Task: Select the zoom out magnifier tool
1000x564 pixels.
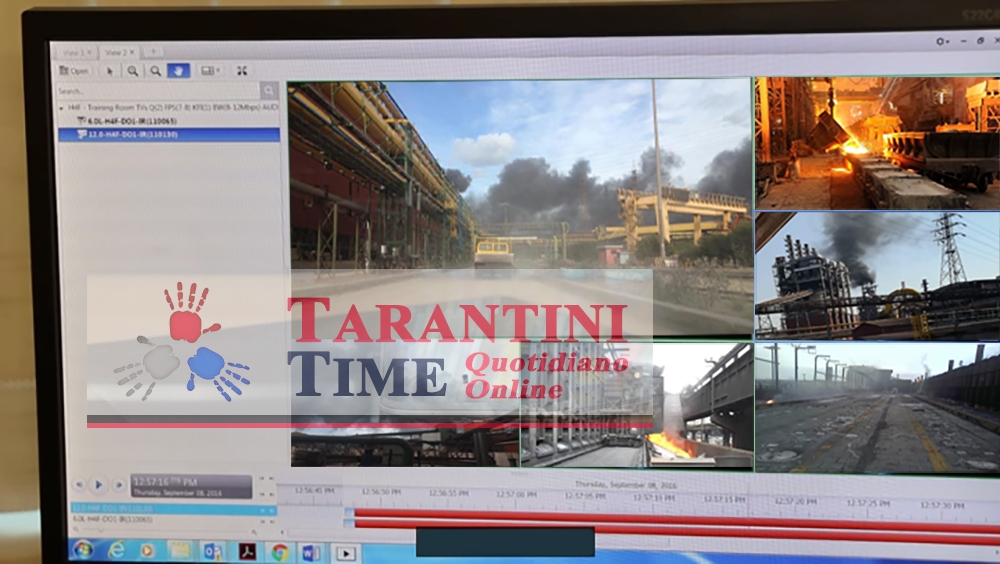Action: pos(155,71)
